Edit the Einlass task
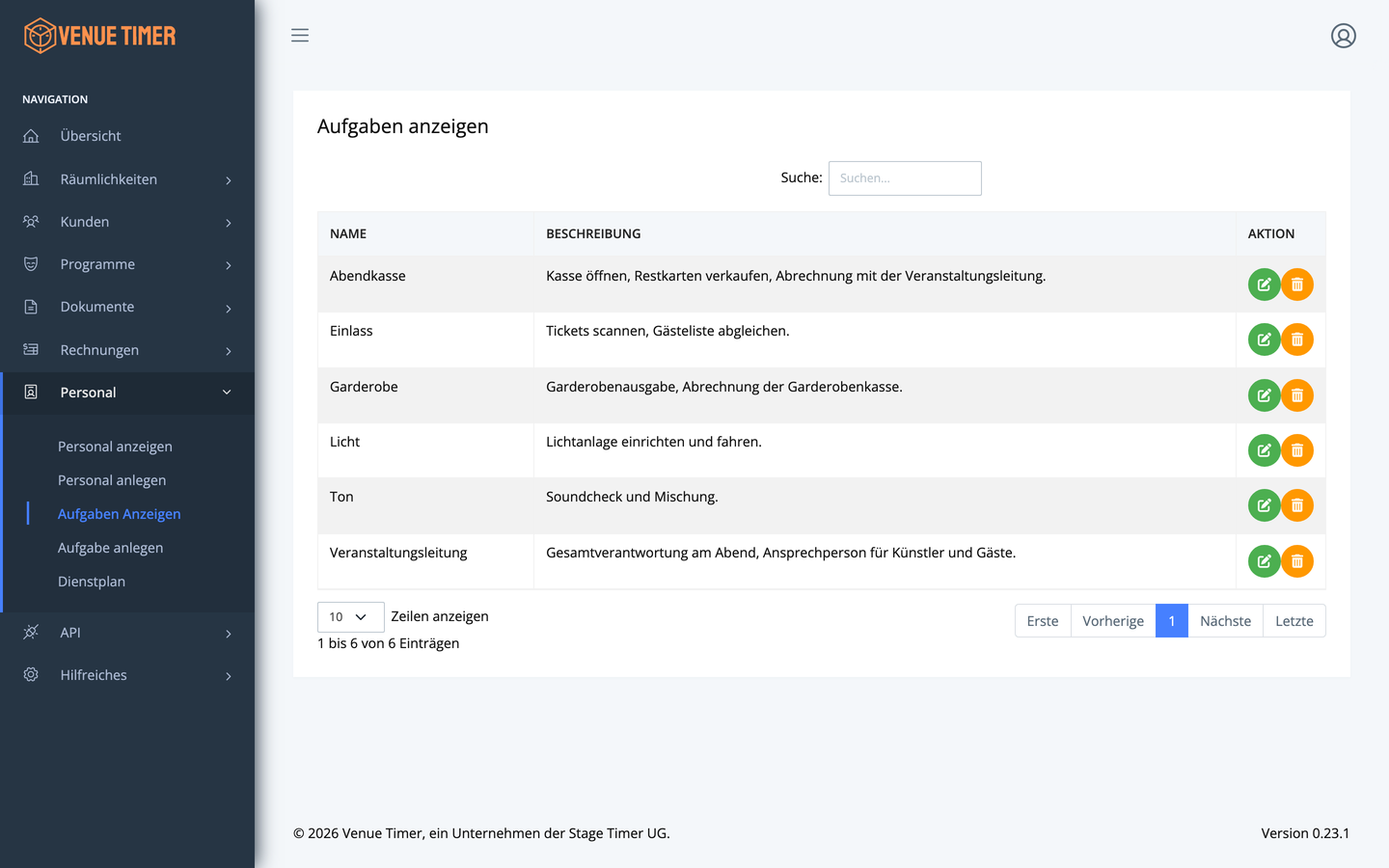1389x868 pixels. [x=1264, y=339]
